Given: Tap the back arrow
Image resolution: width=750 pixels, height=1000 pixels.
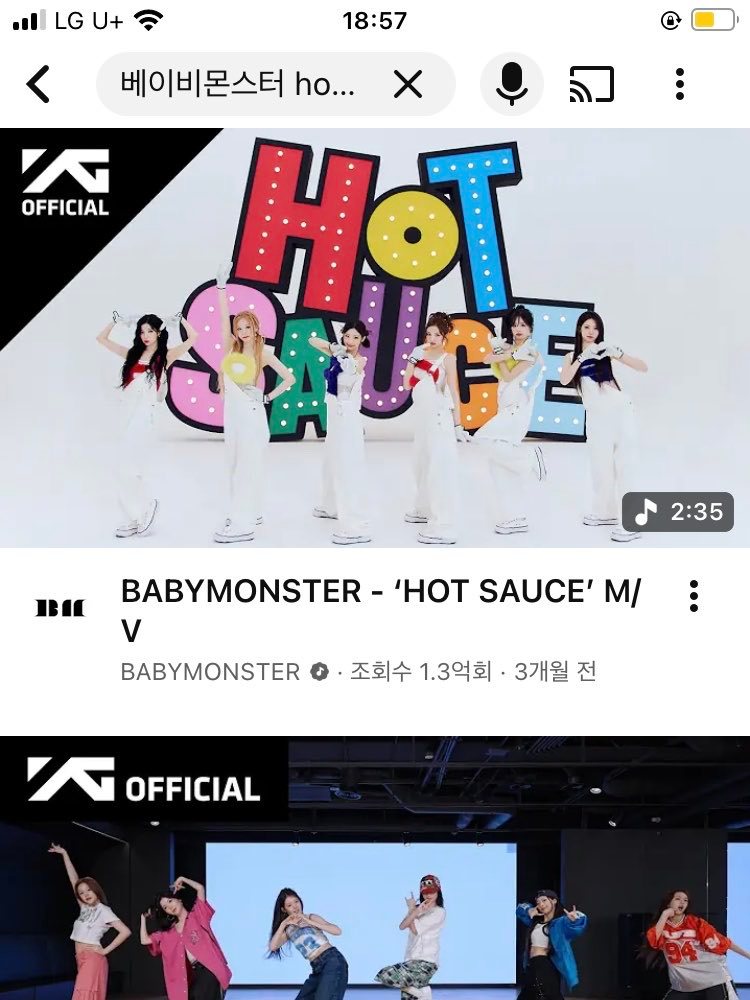Looking at the screenshot, I should [x=38, y=84].
